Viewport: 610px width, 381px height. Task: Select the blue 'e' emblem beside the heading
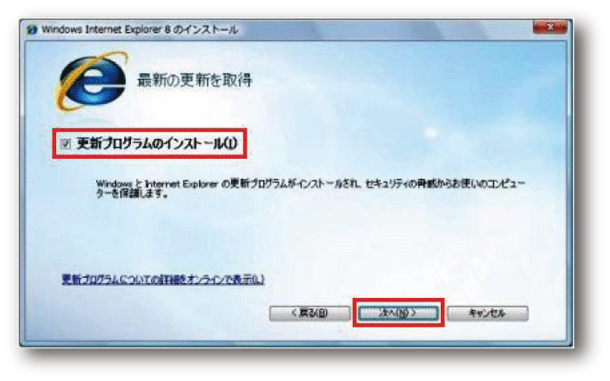tap(92, 81)
